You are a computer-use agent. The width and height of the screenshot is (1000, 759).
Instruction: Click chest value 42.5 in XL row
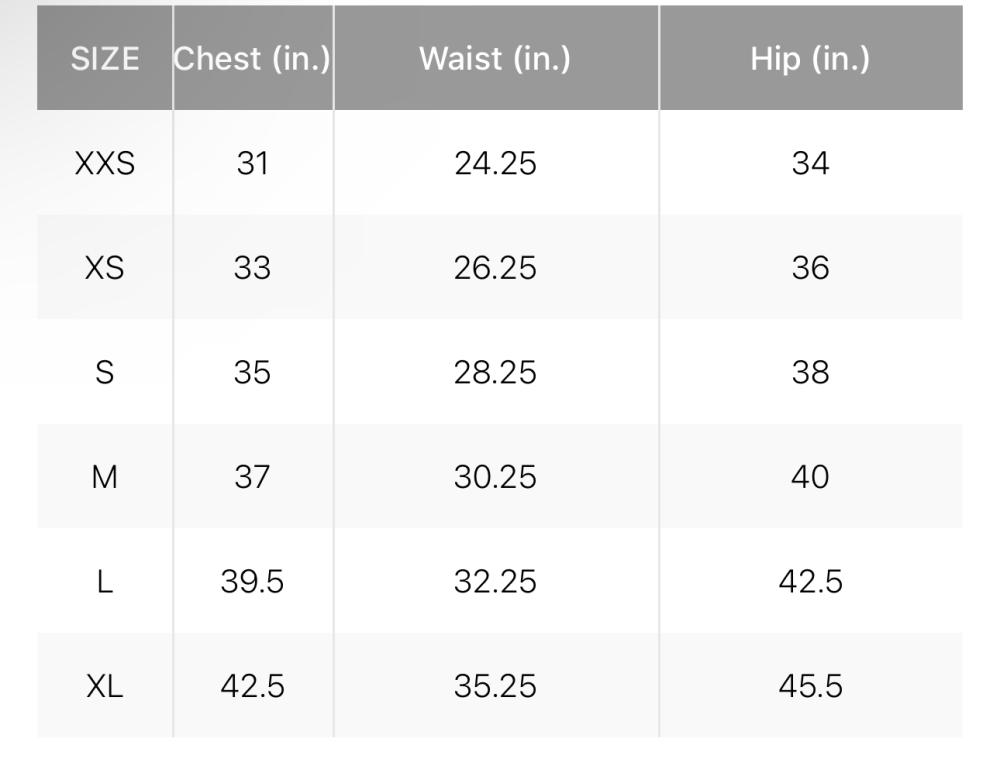point(253,686)
